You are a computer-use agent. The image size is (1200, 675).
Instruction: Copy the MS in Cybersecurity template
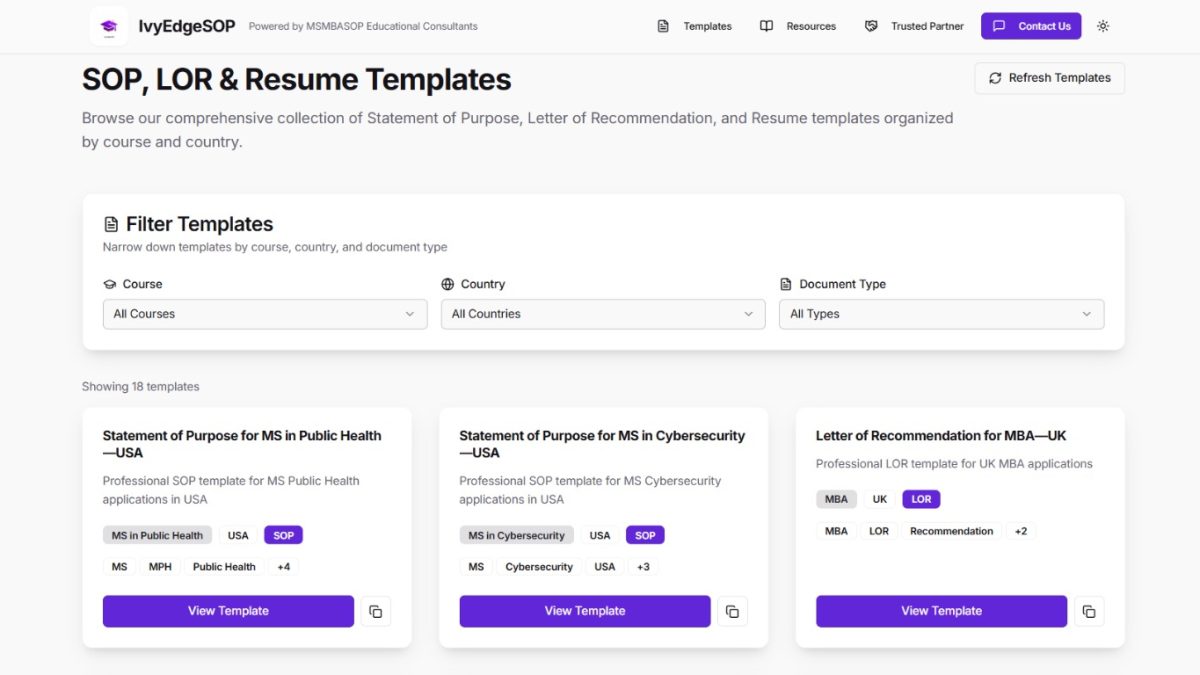pyautogui.click(x=732, y=611)
